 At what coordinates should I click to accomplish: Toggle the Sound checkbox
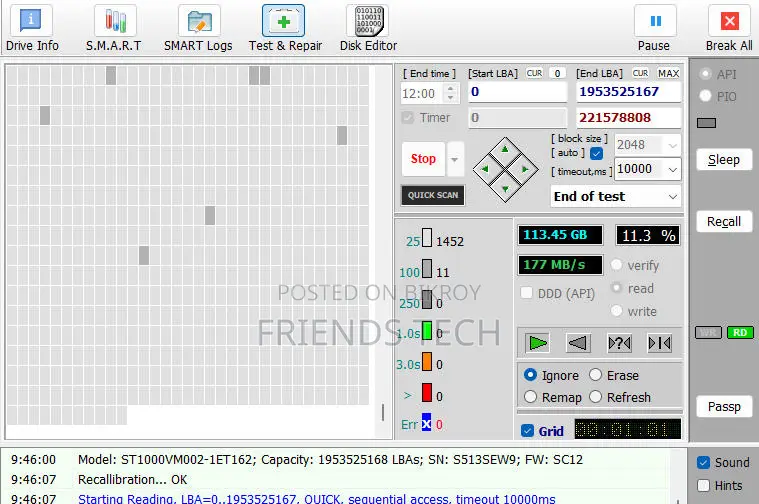[703, 462]
